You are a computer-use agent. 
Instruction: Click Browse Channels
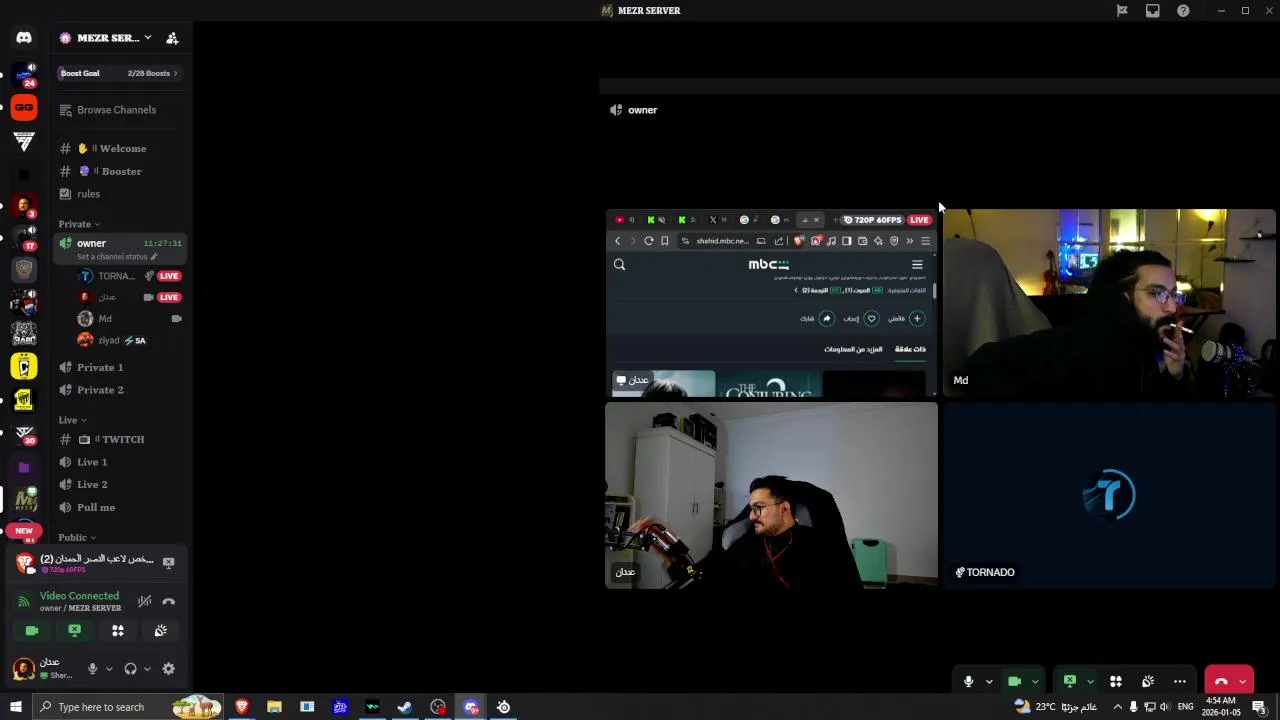pos(120,110)
